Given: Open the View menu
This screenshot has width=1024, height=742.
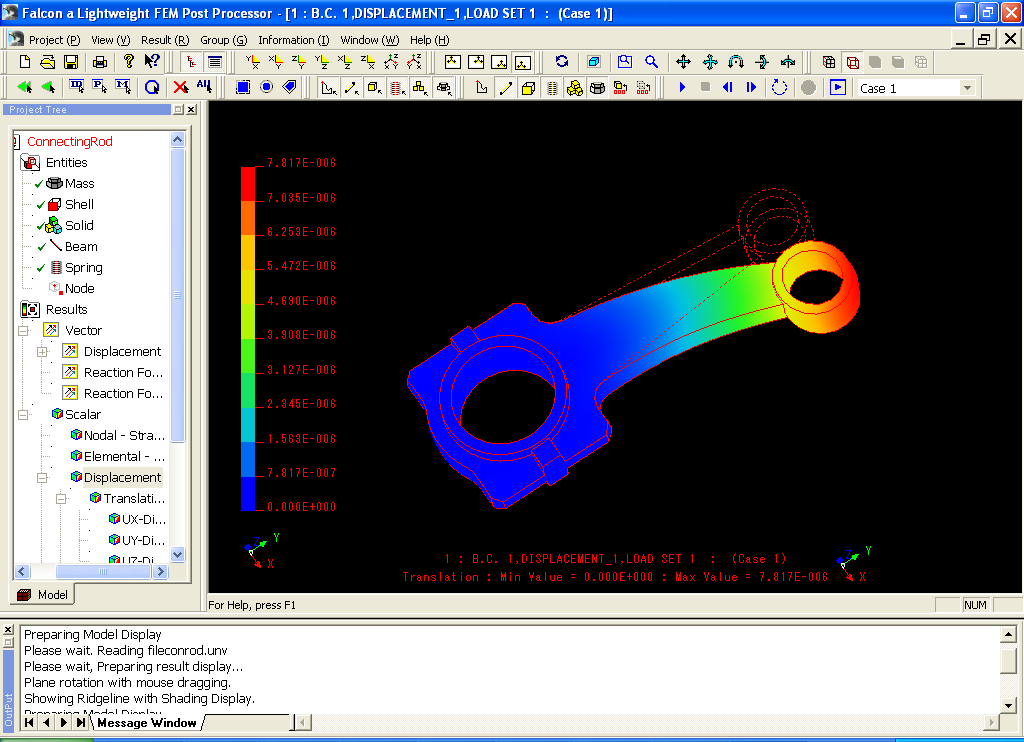Looking at the screenshot, I should point(110,40).
